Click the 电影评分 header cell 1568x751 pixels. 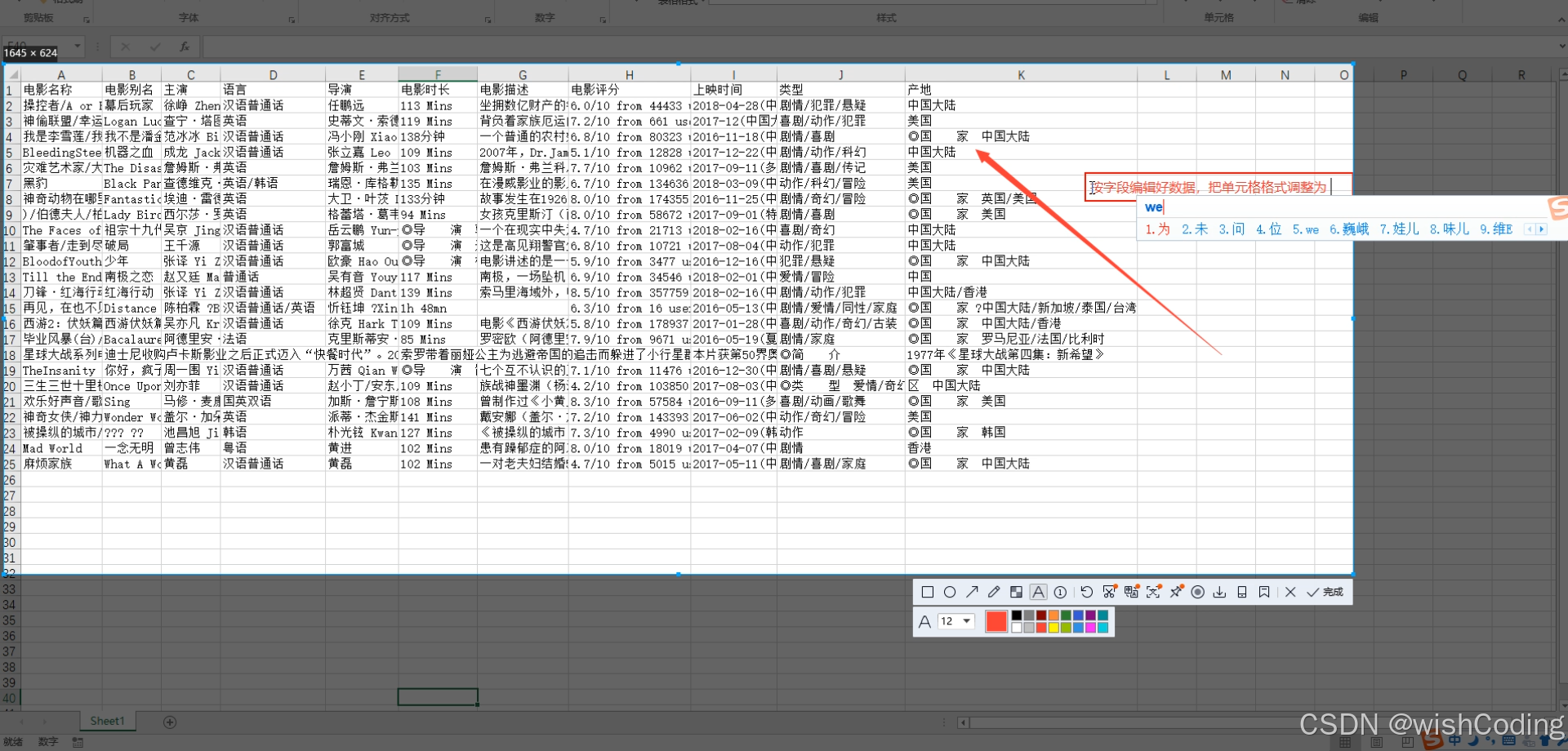629,90
